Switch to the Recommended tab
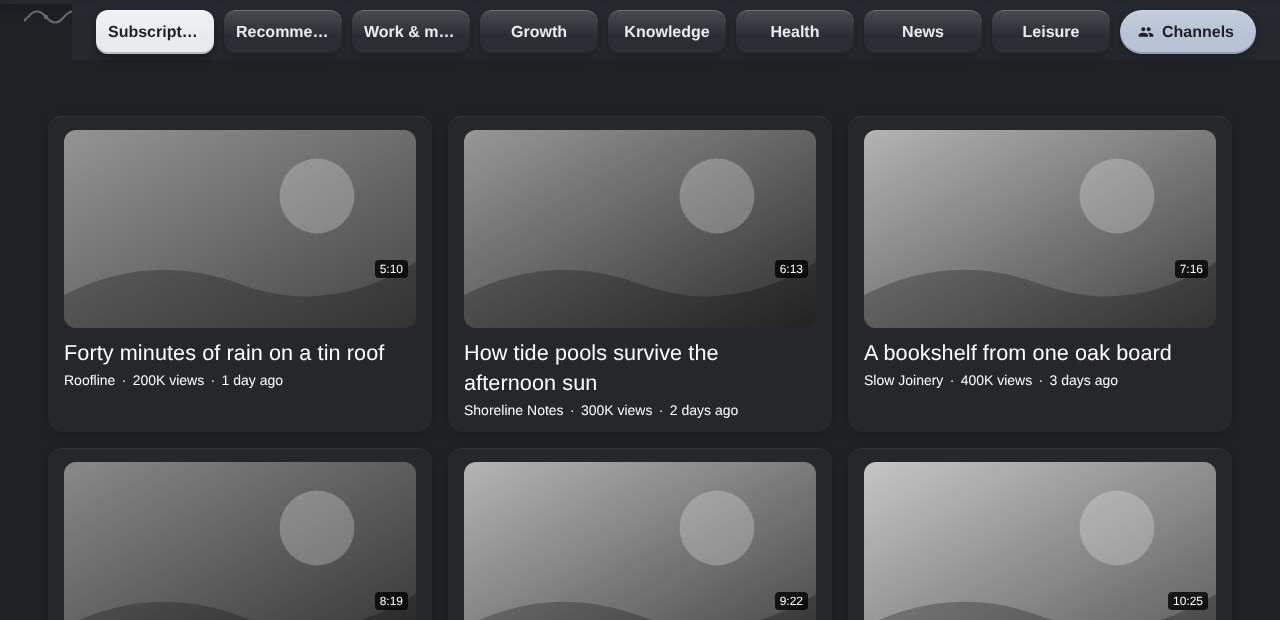 point(283,32)
